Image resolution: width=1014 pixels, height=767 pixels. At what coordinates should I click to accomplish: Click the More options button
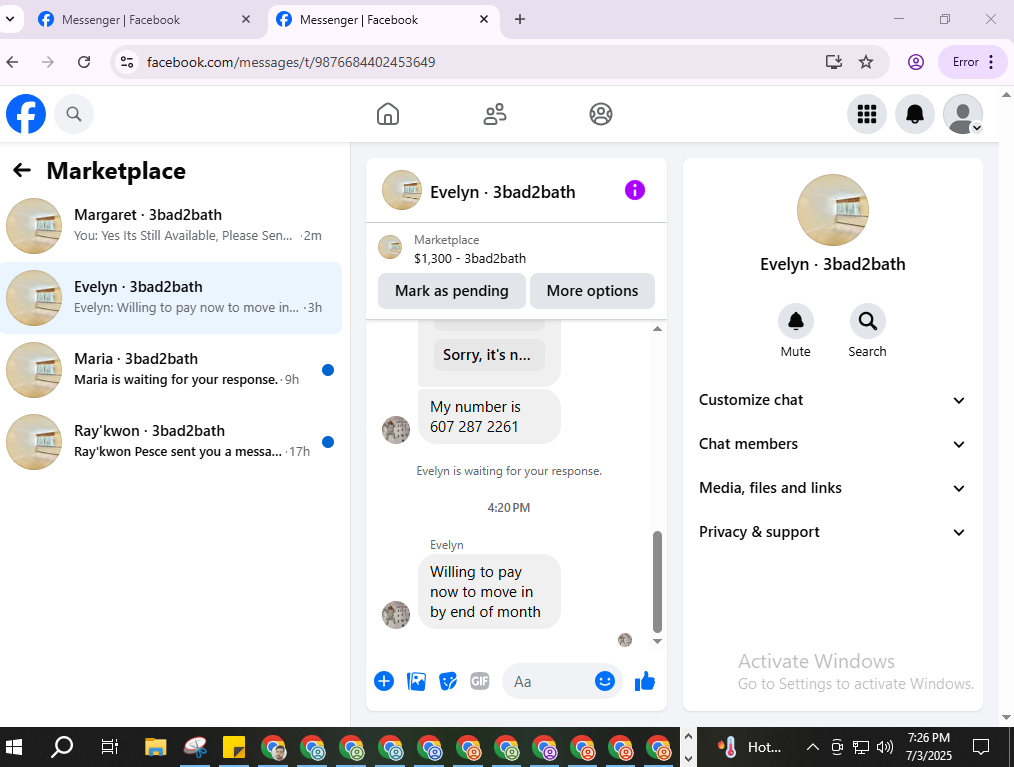592,291
